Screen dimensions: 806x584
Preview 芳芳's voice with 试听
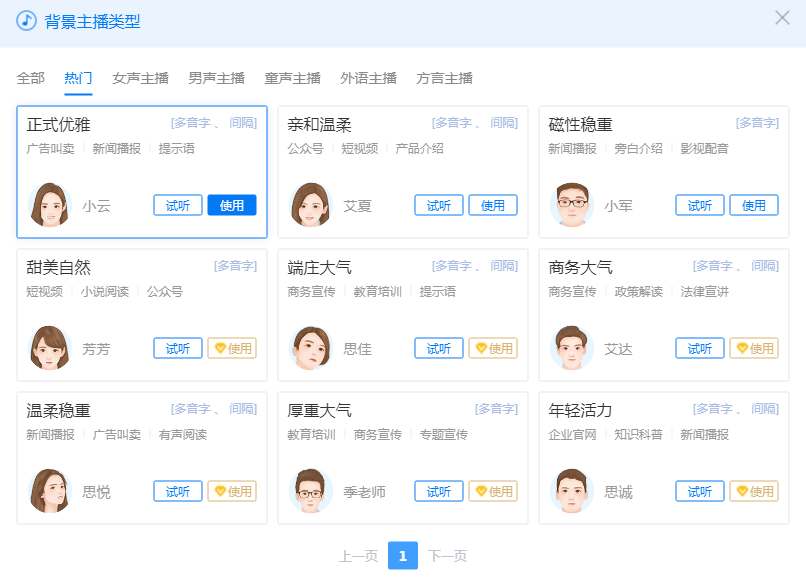[178, 349]
